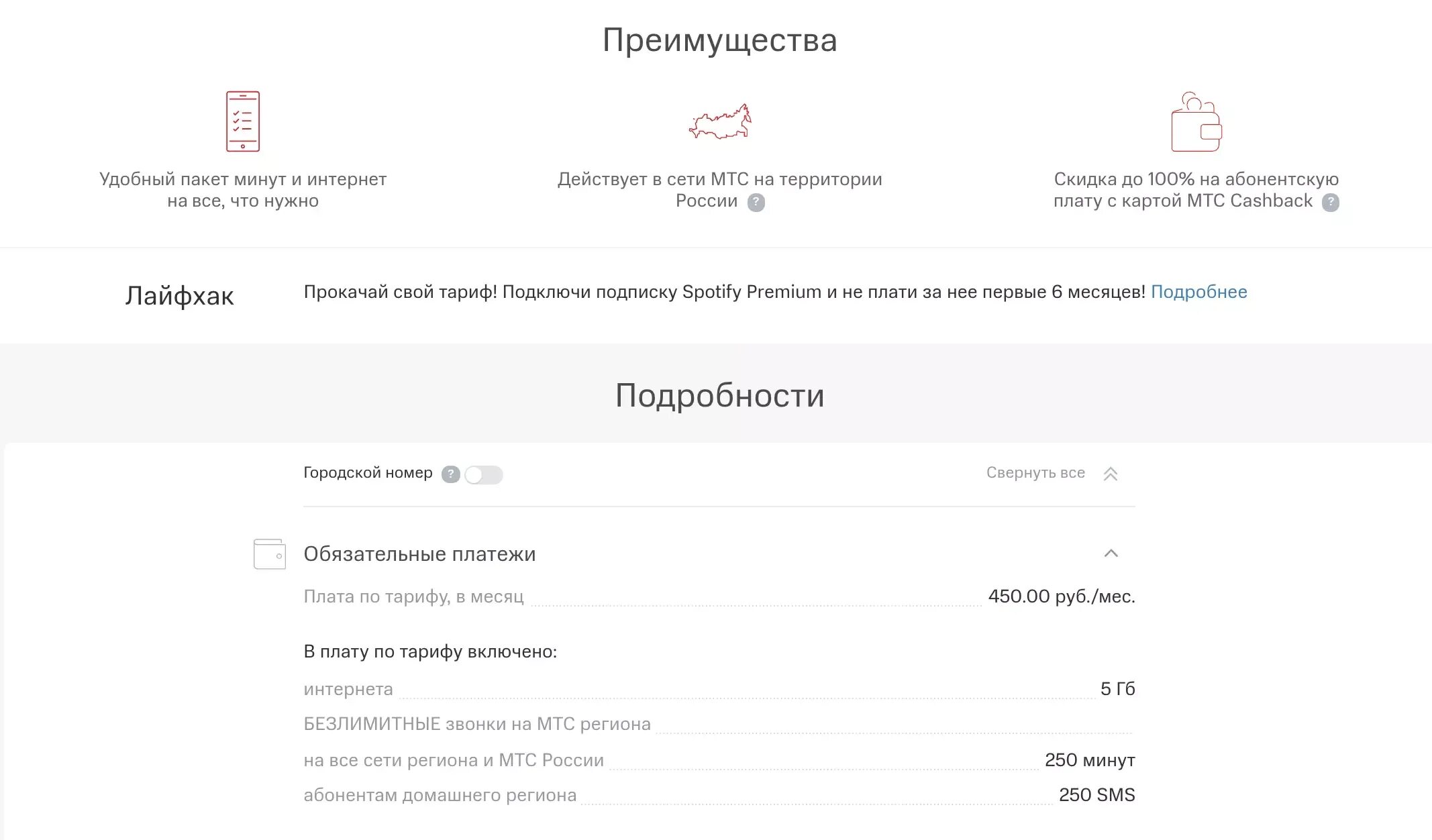The height and width of the screenshot is (840, 1432).
Task: Click the Скидка до 100% advantage text
Action: point(1196,190)
